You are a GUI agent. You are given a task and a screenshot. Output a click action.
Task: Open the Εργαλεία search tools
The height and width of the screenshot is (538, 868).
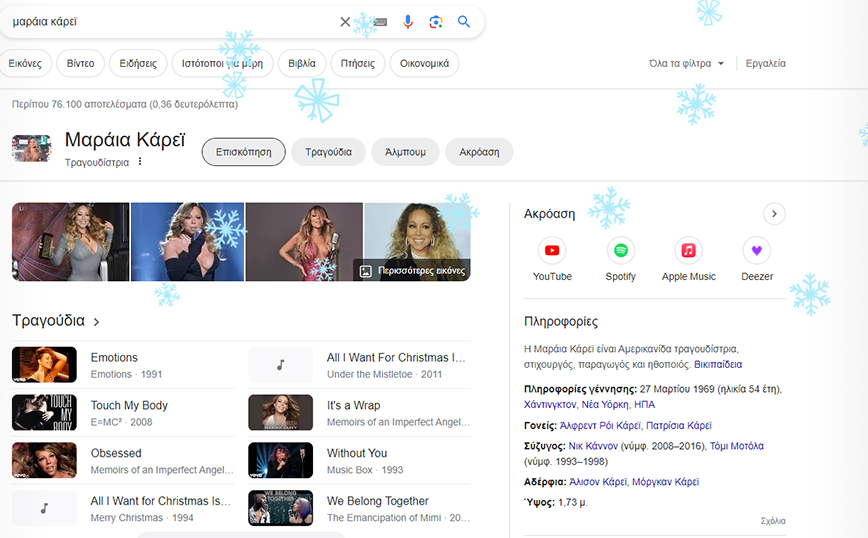(x=766, y=64)
